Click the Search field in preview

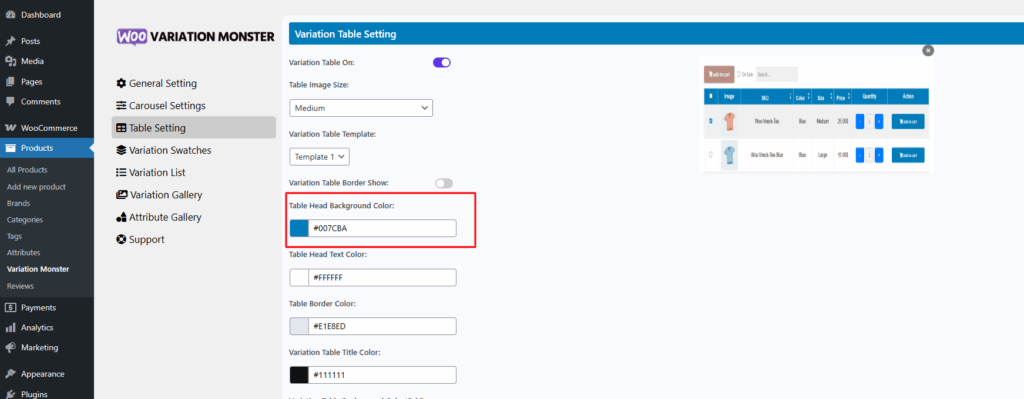[x=776, y=74]
